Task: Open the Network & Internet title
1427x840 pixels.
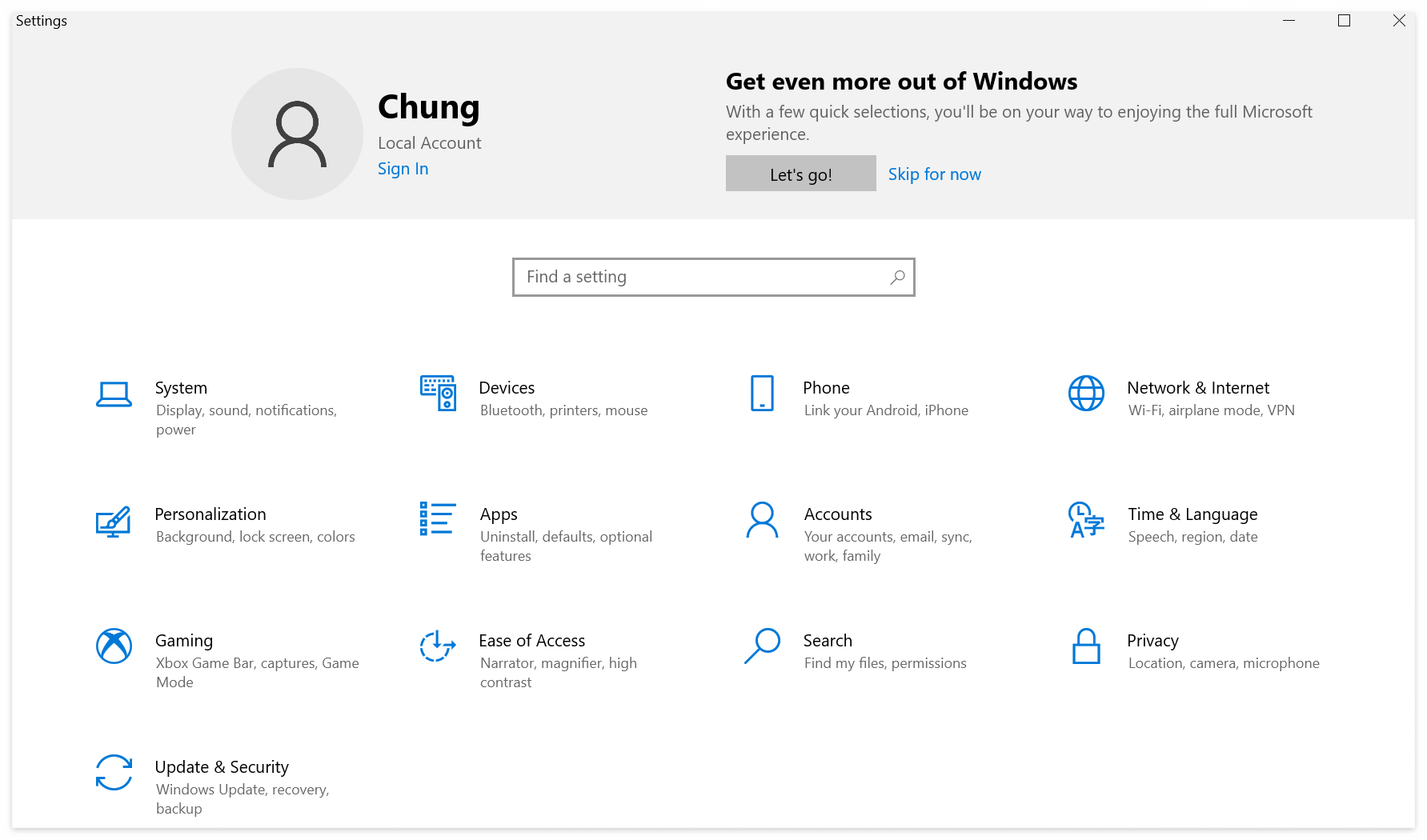Action: pyautogui.click(x=1198, y=388)
